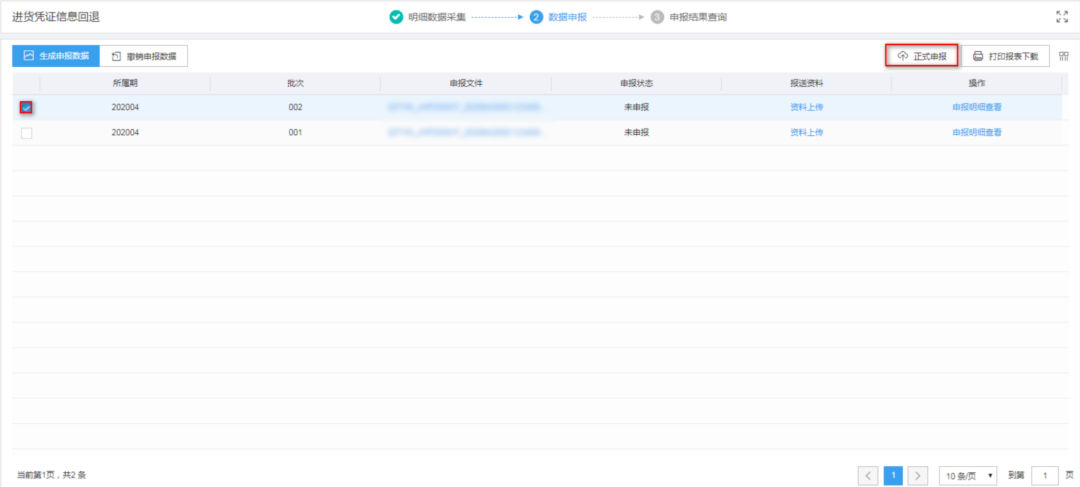Click the 所属期 column header
This screenshot has height=487, width=1080.
tap(125, 83)
